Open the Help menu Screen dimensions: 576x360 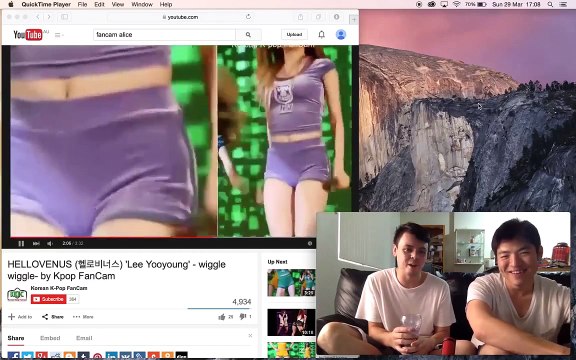click(x=166, y=4)
